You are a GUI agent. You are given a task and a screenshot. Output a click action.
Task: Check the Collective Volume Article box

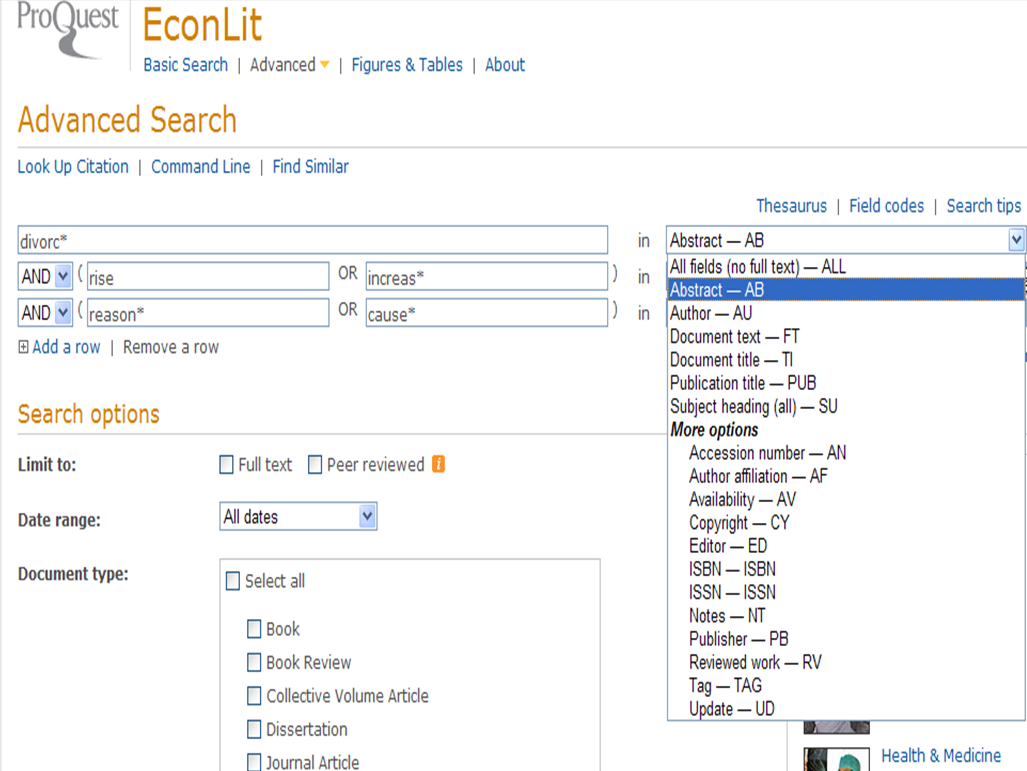coord(254,696)
